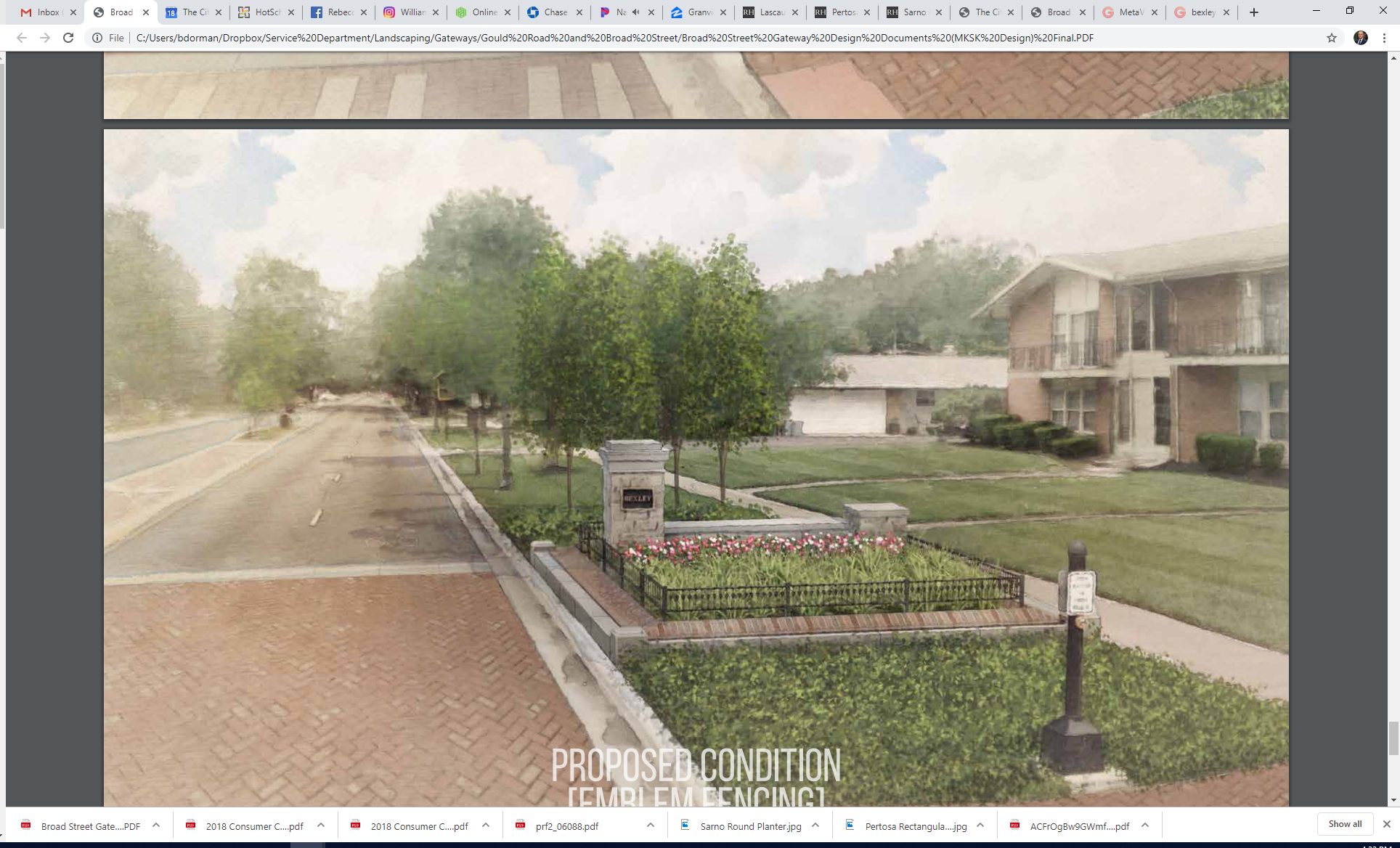Screen dimensions: 1400x848
Task: Open the Chrome three-dot menu
Action: tap(1384, 38)
